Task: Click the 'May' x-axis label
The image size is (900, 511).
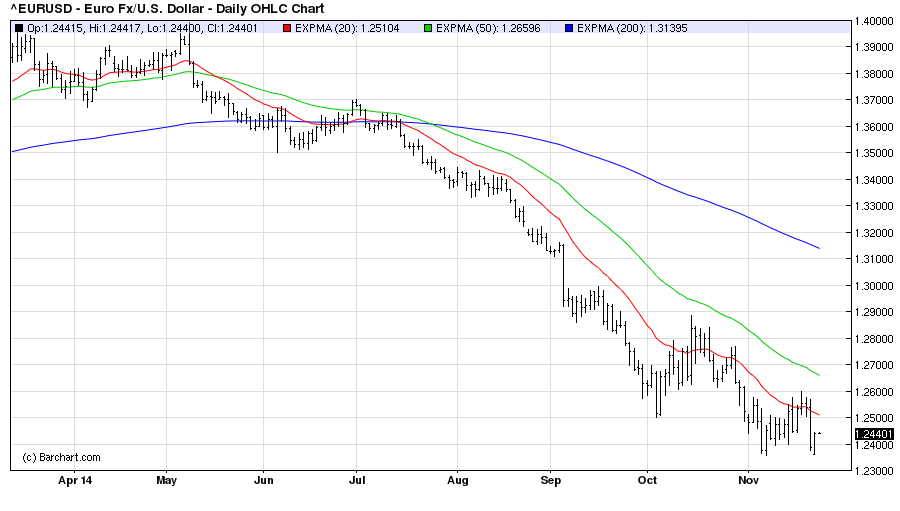Action: point(166,480)
